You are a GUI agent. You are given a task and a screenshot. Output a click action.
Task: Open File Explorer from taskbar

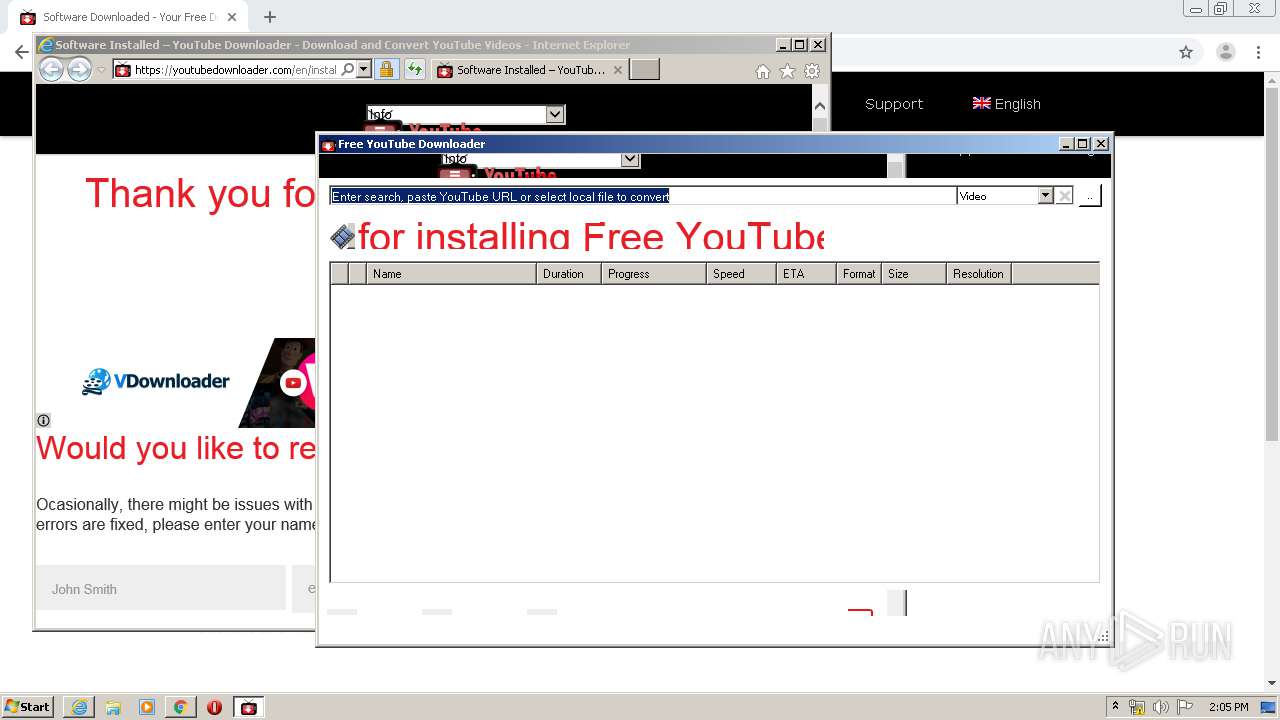113,707
